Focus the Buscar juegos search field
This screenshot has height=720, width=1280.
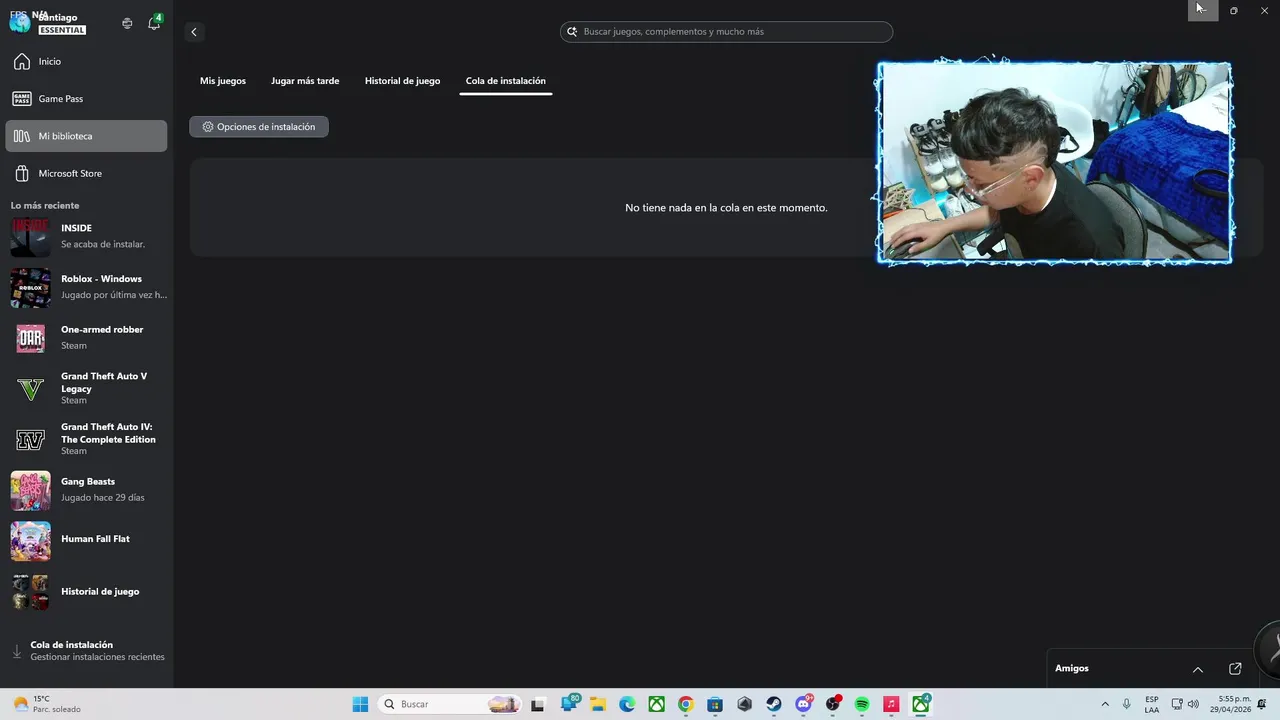pos(726,32)
